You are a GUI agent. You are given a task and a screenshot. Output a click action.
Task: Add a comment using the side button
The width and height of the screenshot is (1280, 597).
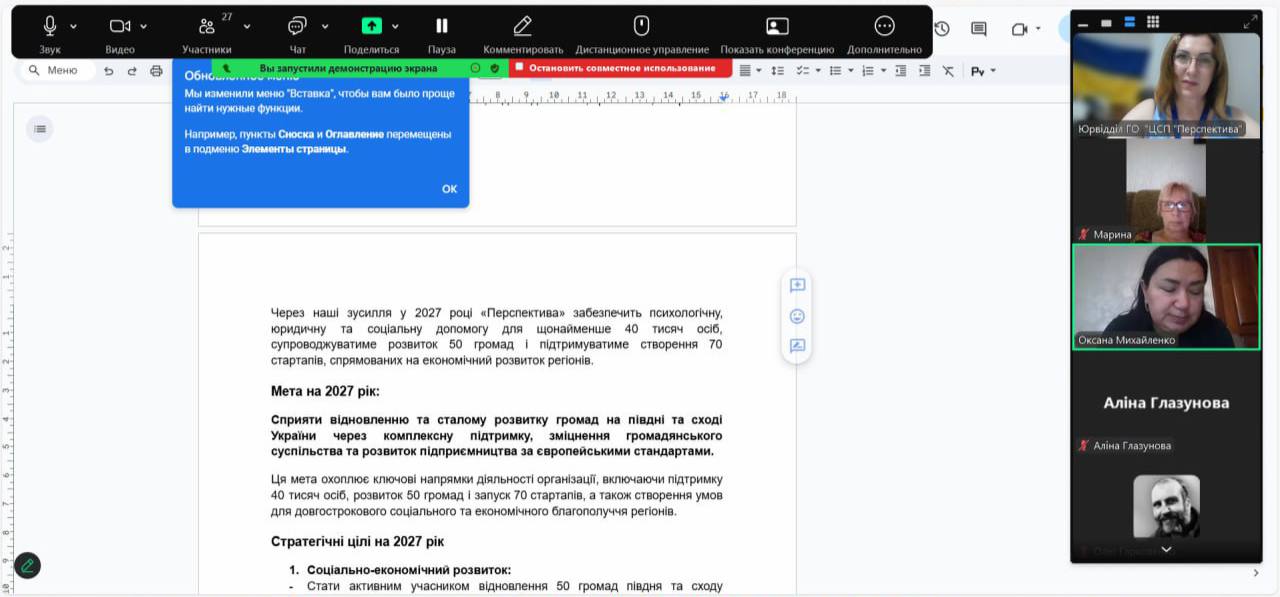click(x=797, y=286)
